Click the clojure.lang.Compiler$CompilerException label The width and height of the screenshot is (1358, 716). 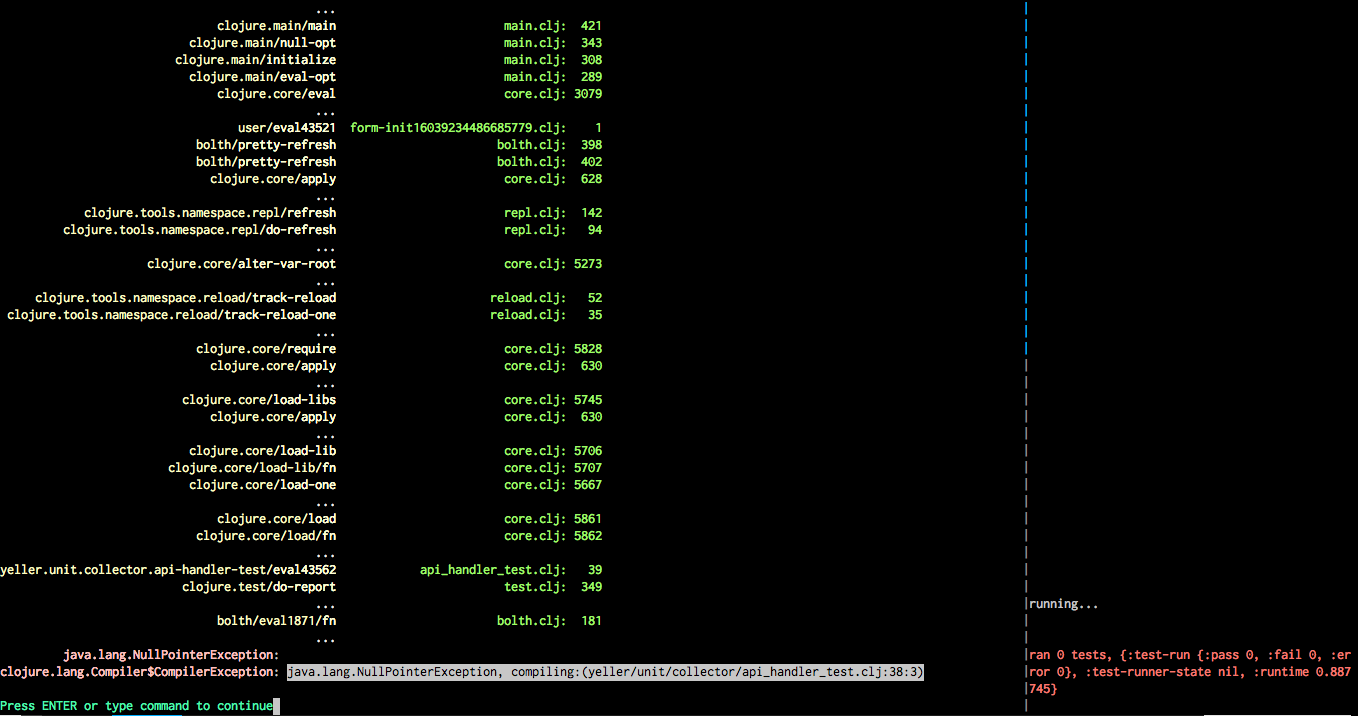coord(139,673)
